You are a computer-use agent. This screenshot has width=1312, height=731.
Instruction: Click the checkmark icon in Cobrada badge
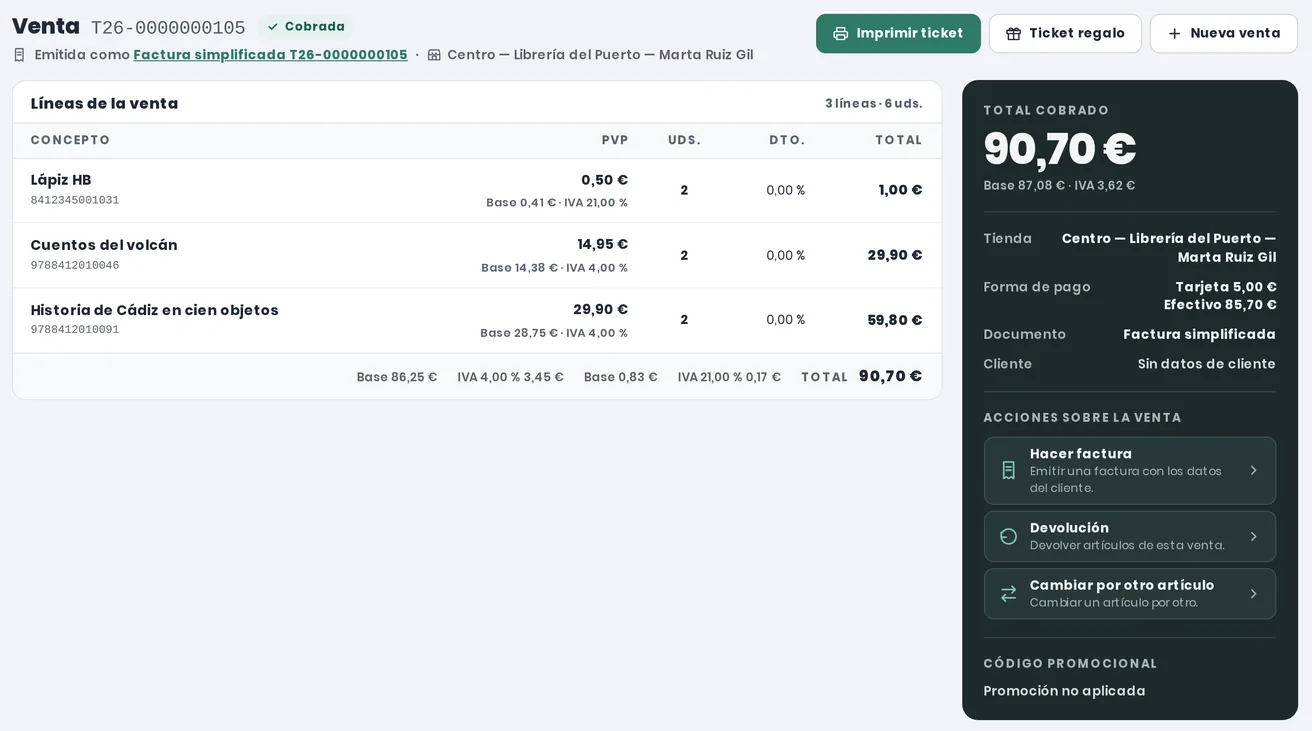click(273, 27)
